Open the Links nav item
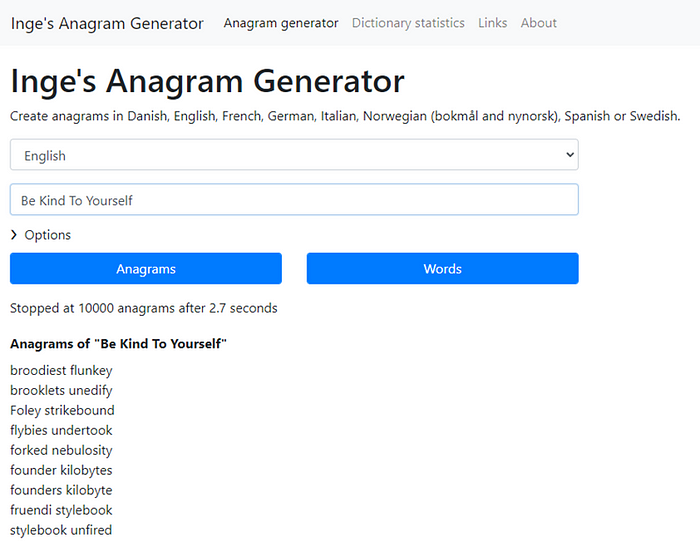Screen dimensions: 700x546 [492, 23]
